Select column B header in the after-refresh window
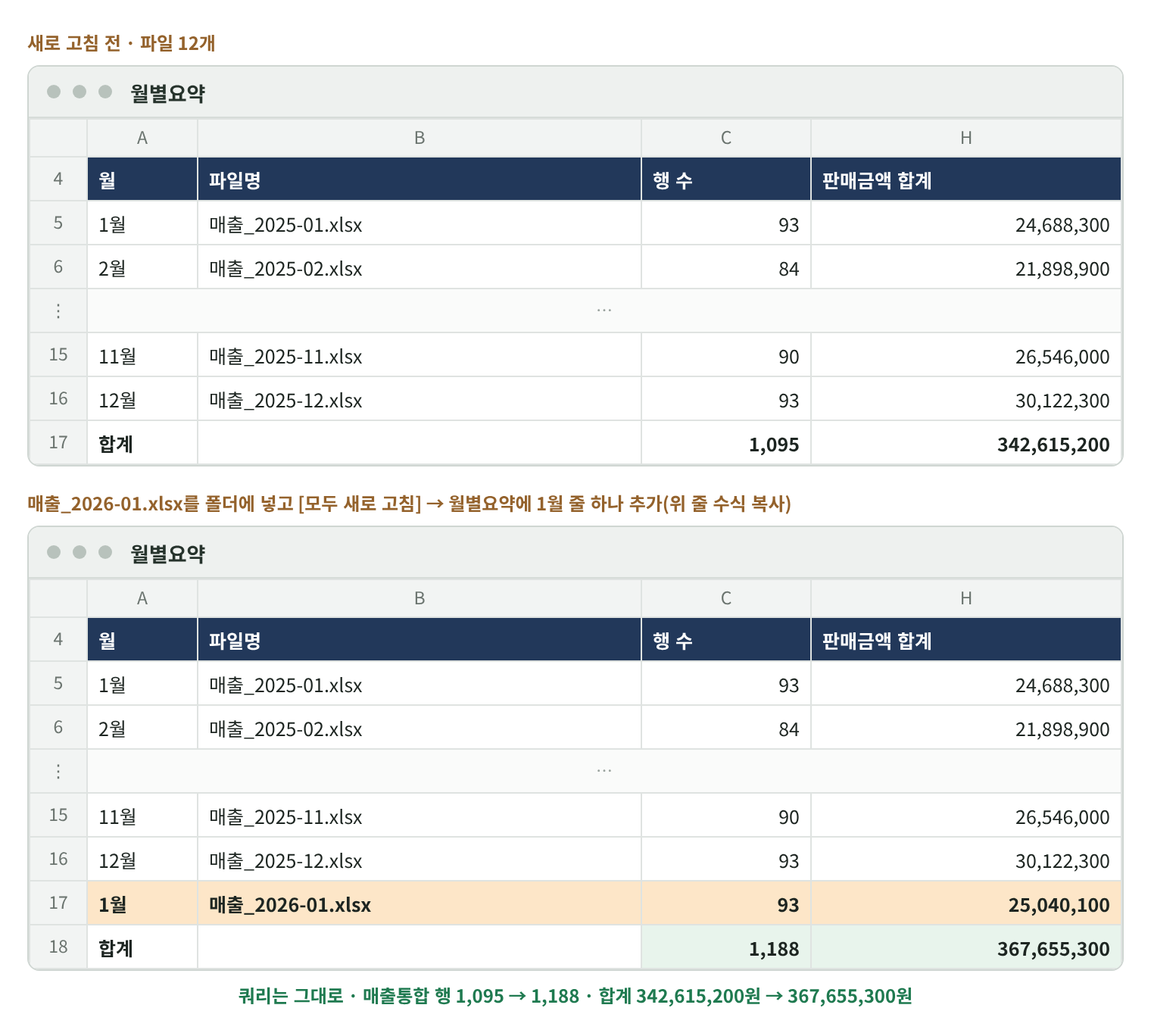This screenshot has height=1036, width=1151. tap(419, 598)
